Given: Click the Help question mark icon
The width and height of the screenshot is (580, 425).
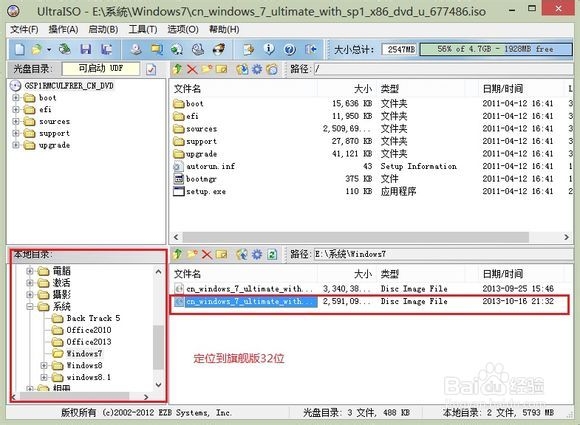Looking at the screenshot, I should tap(290, 49).
